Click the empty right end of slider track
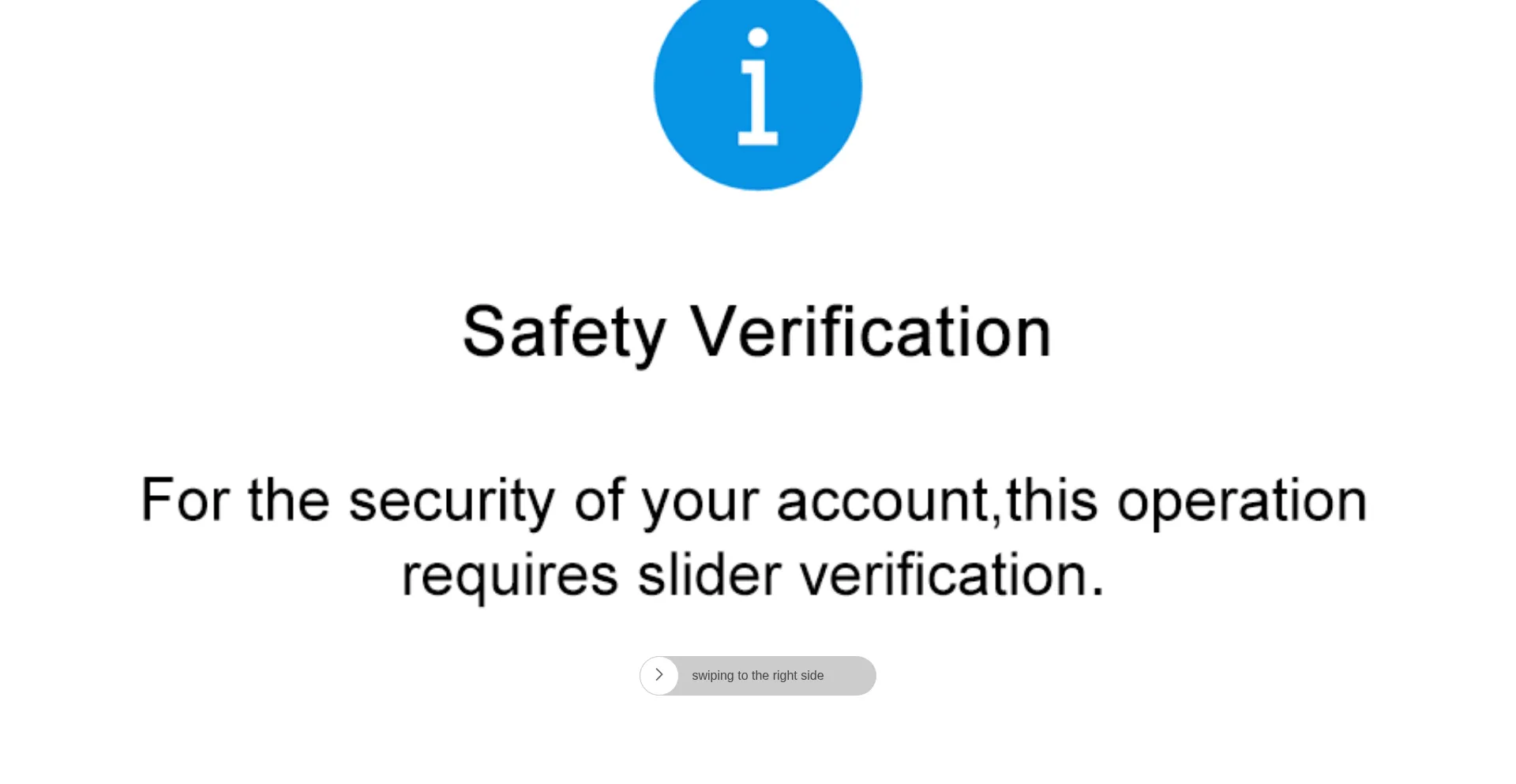The height and width of the screenshot is (784, 1516). (853, 676)
